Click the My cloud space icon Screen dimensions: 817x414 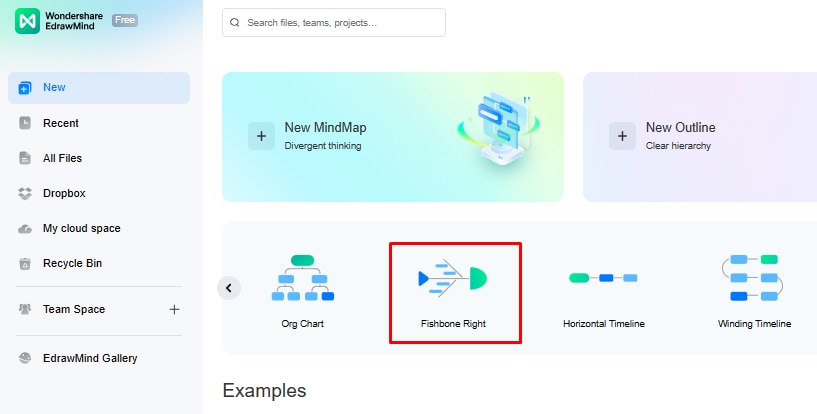coord(25,229)
